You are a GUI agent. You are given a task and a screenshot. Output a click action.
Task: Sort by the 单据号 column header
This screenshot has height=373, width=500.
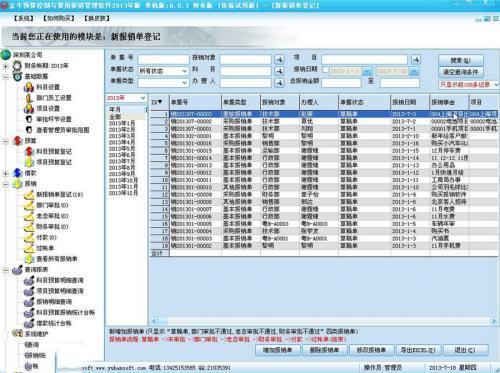[x=195, y=102]
